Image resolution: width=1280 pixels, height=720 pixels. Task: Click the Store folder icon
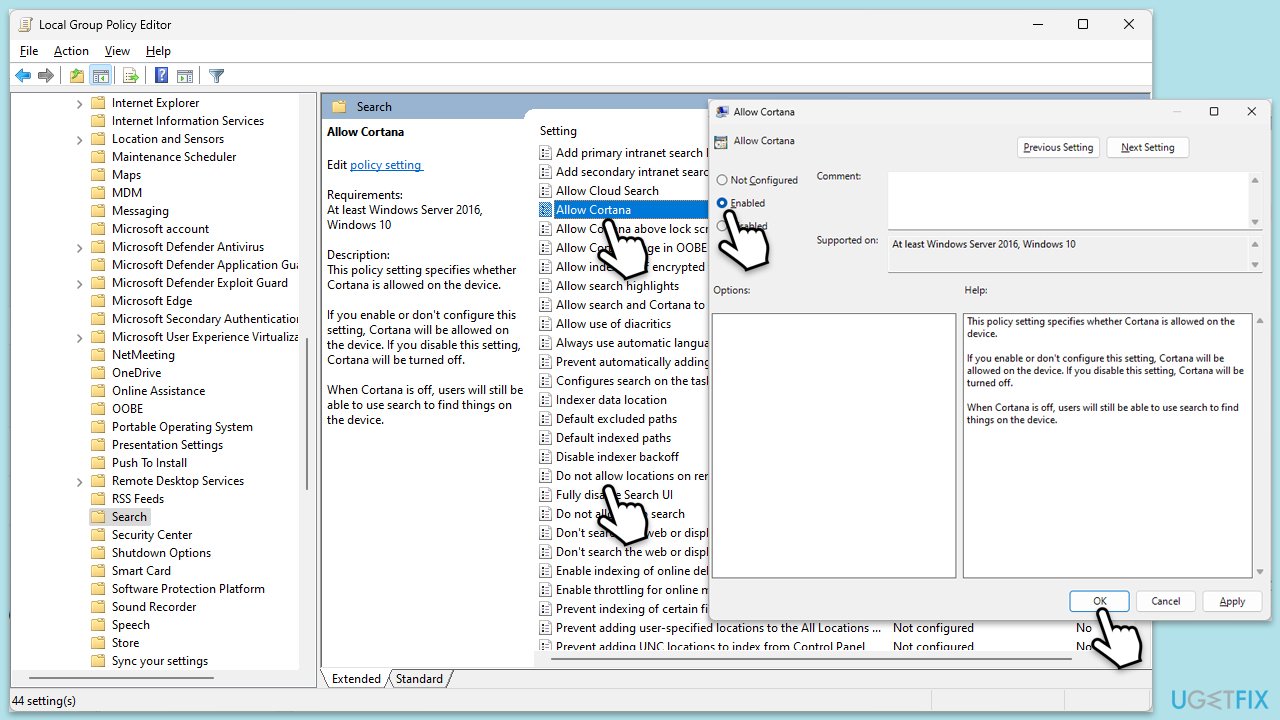pyautogui.click(x=98, y=643)
